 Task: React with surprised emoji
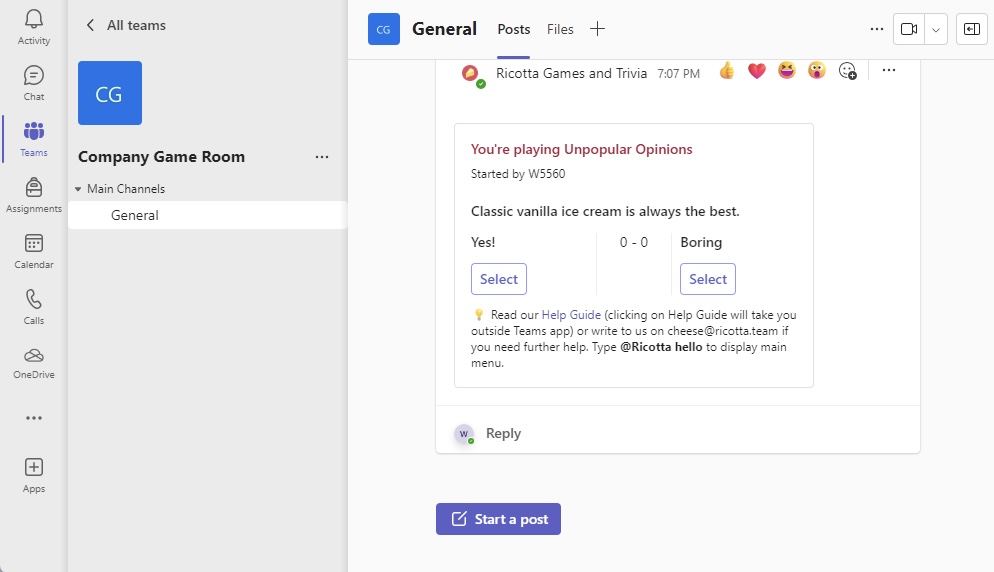pyautogui.click(x=816, y=70)
